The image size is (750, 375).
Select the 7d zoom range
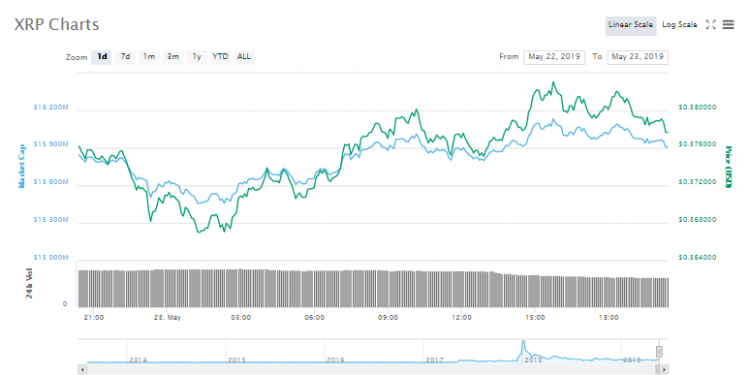(x=125, y=57)
